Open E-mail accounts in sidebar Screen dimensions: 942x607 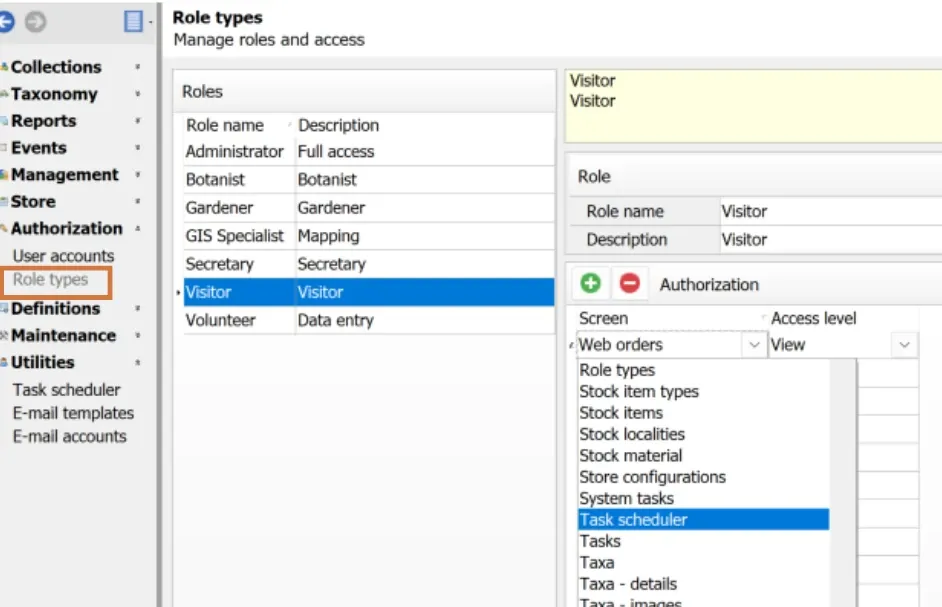pos(70,437)
